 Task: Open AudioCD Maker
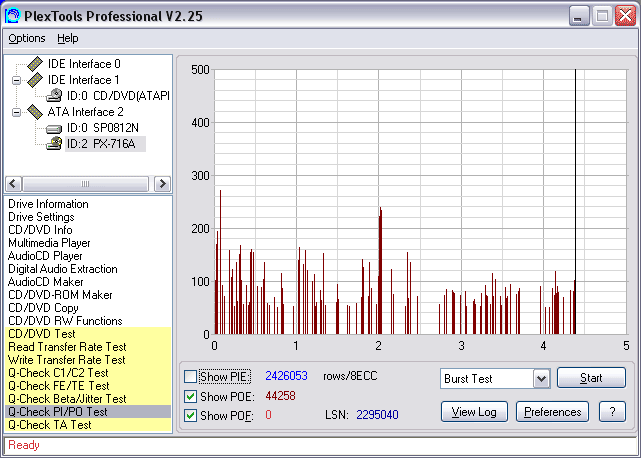click(45, 282)
